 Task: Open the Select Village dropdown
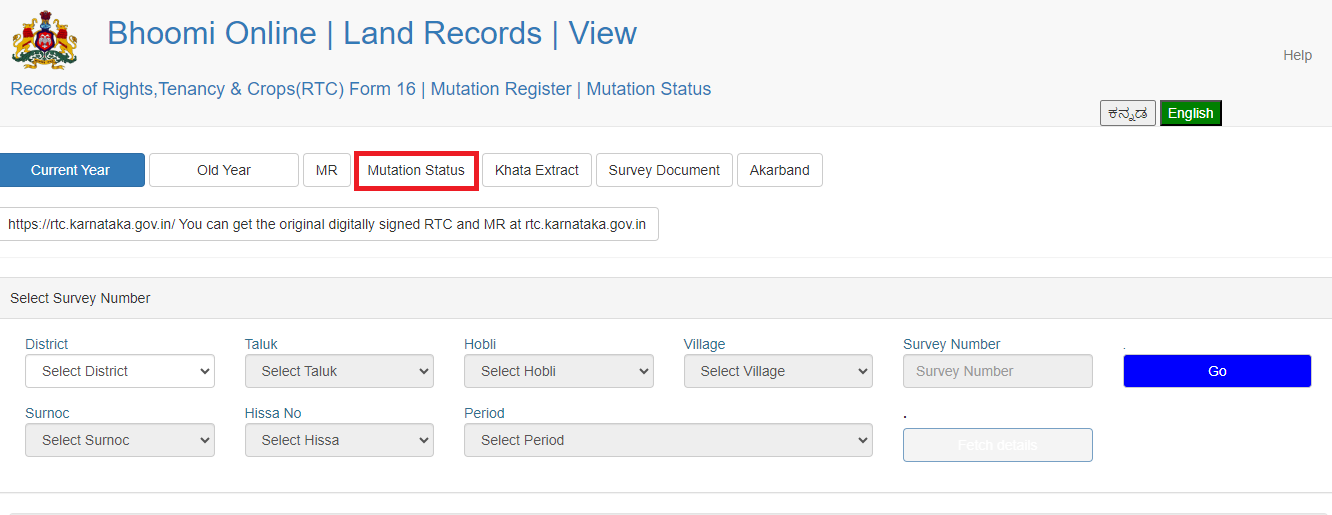click(x=778, y=371)
